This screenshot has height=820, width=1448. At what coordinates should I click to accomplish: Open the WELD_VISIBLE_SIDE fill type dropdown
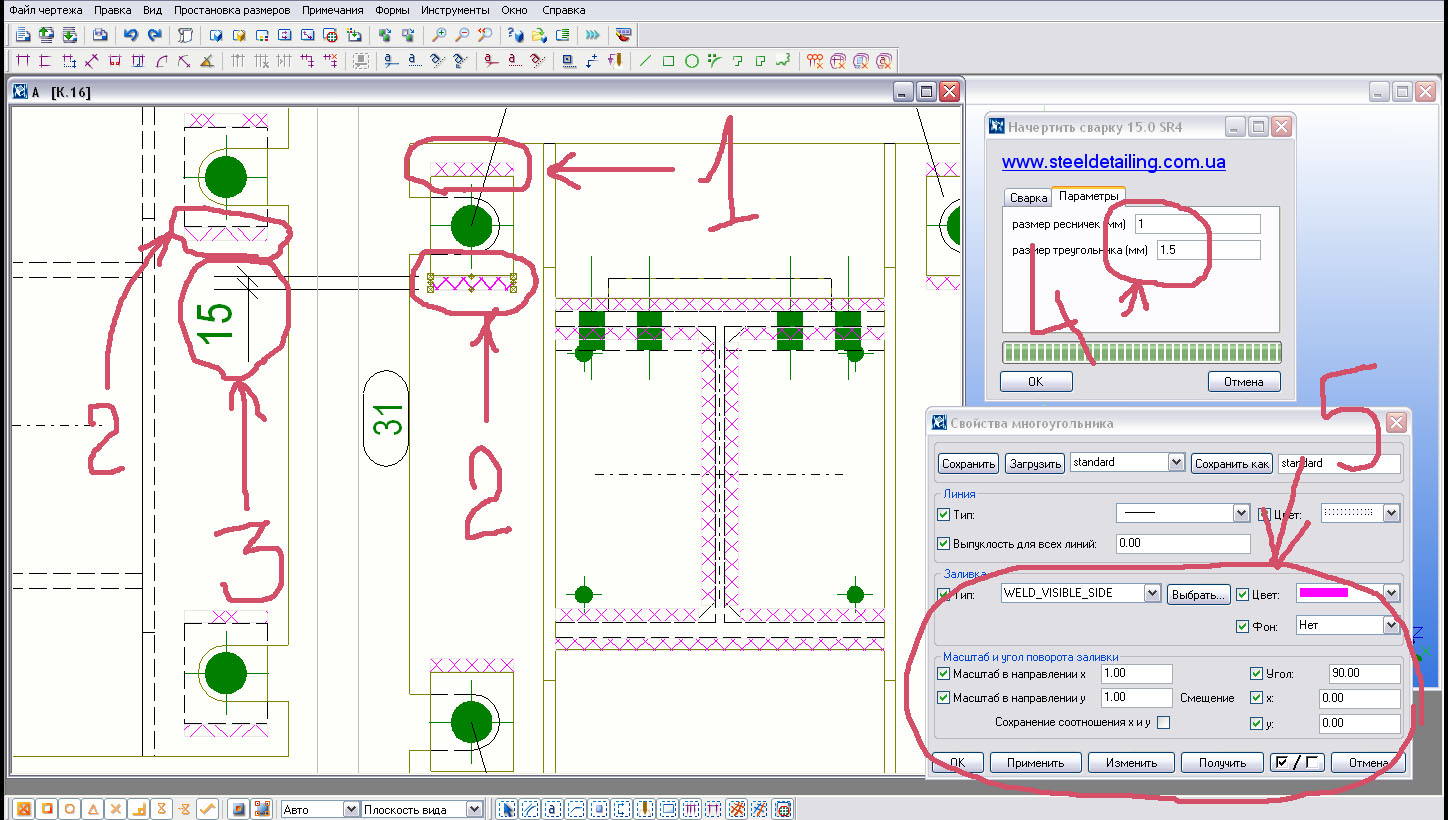coord(1151,593)
